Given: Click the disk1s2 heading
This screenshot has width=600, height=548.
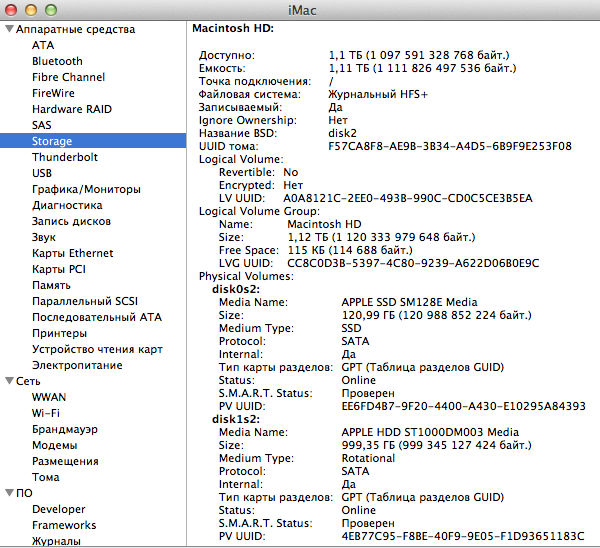Looking at the screenshot, I should [x=236, y=419].
